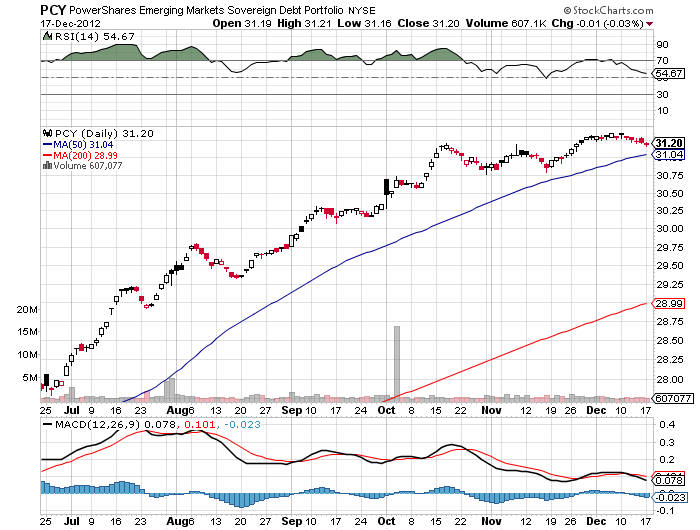This screenshot has width=700, height=530.
Task: Click the Nov label under the MACD panel
Action: (491, 521)
